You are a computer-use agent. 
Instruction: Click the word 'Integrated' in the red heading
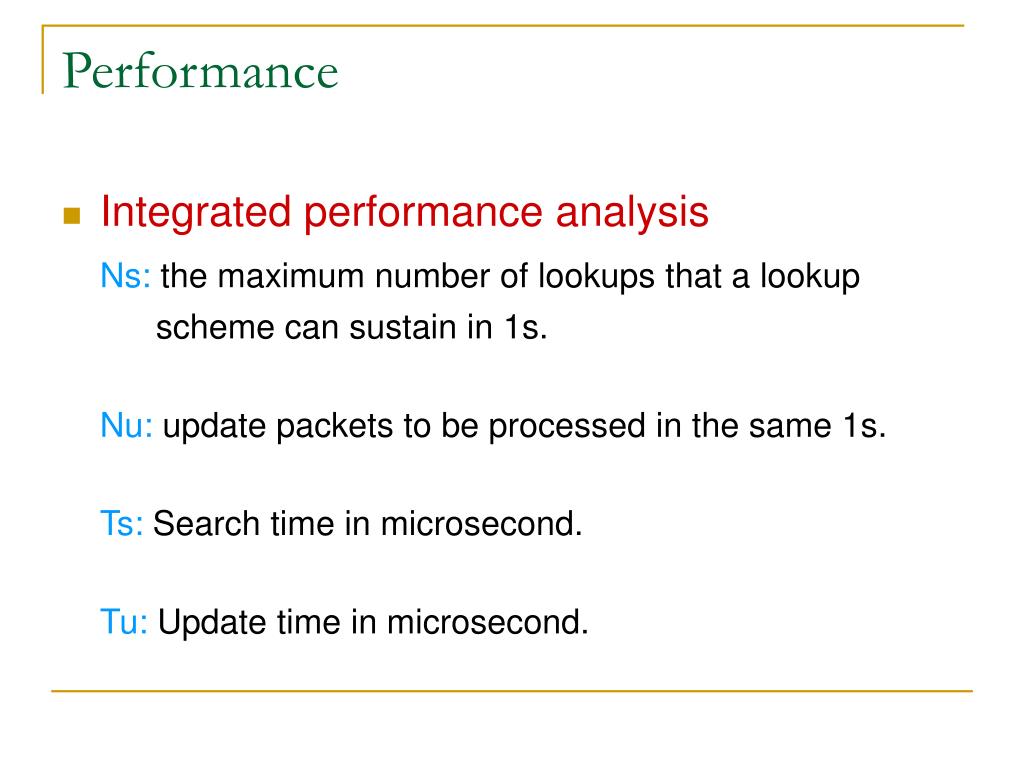coord(196,213)
